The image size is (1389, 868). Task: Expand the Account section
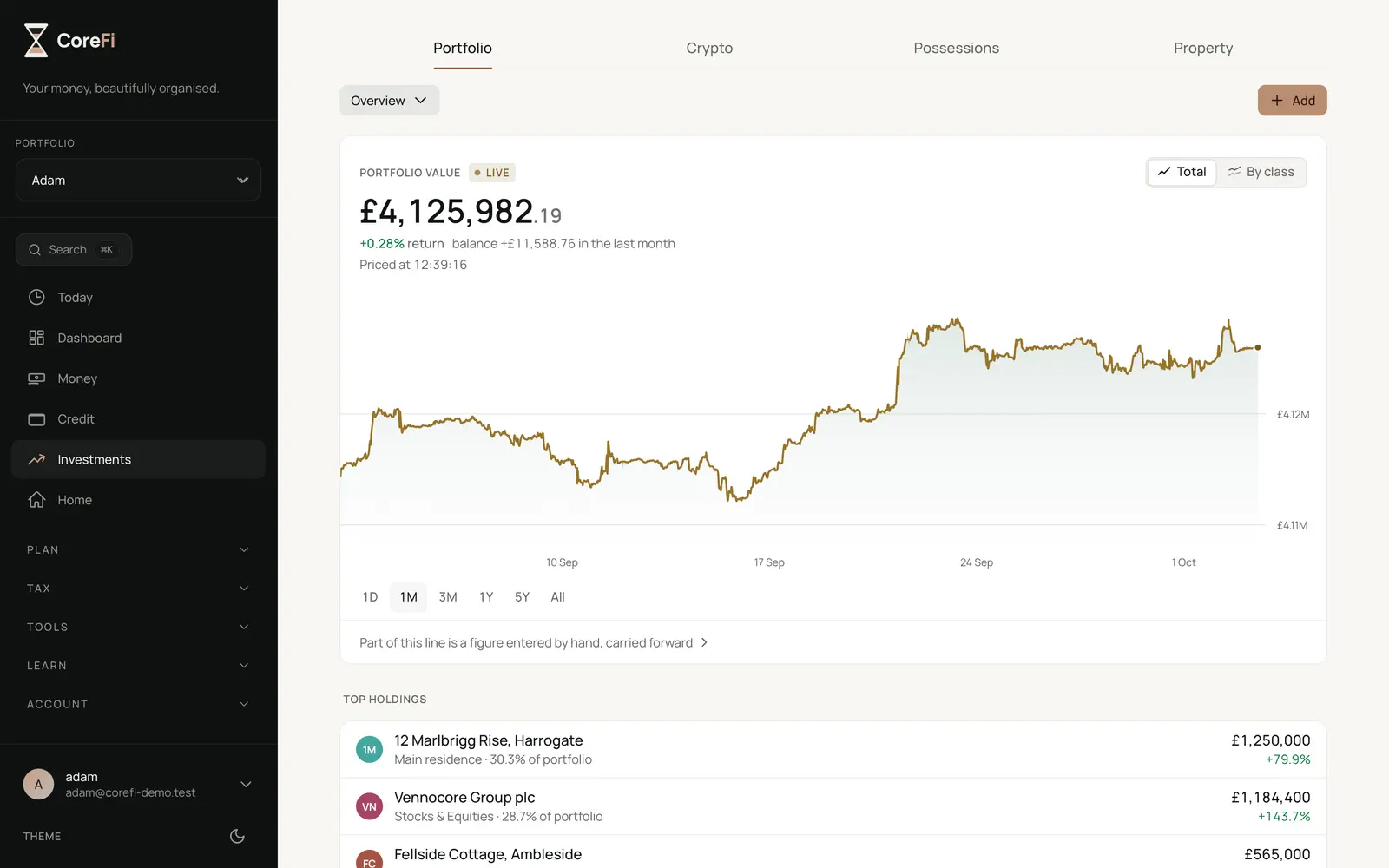point(138,704)
